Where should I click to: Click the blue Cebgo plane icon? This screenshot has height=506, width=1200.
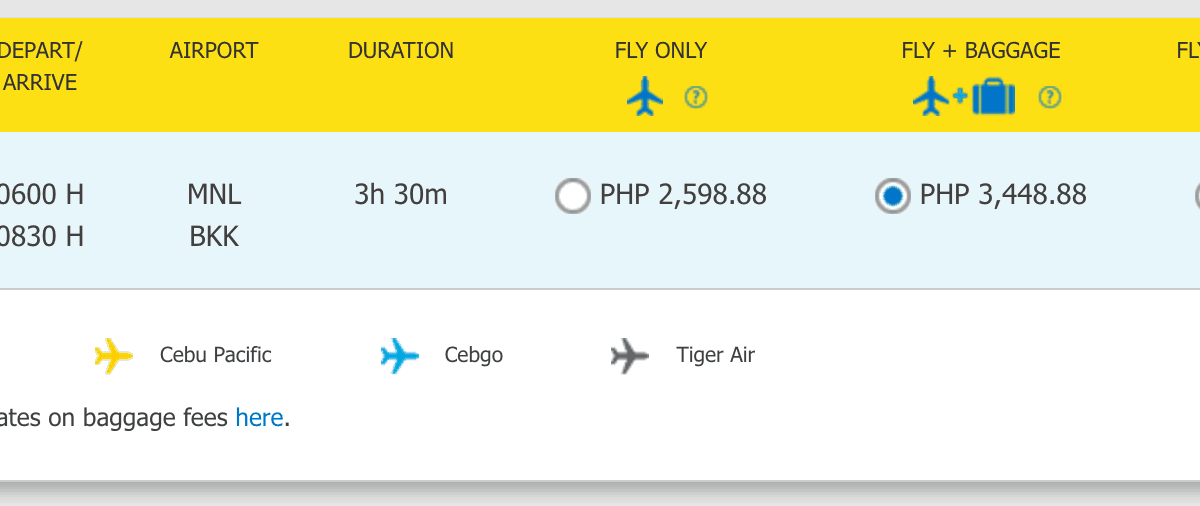[399, 355]
